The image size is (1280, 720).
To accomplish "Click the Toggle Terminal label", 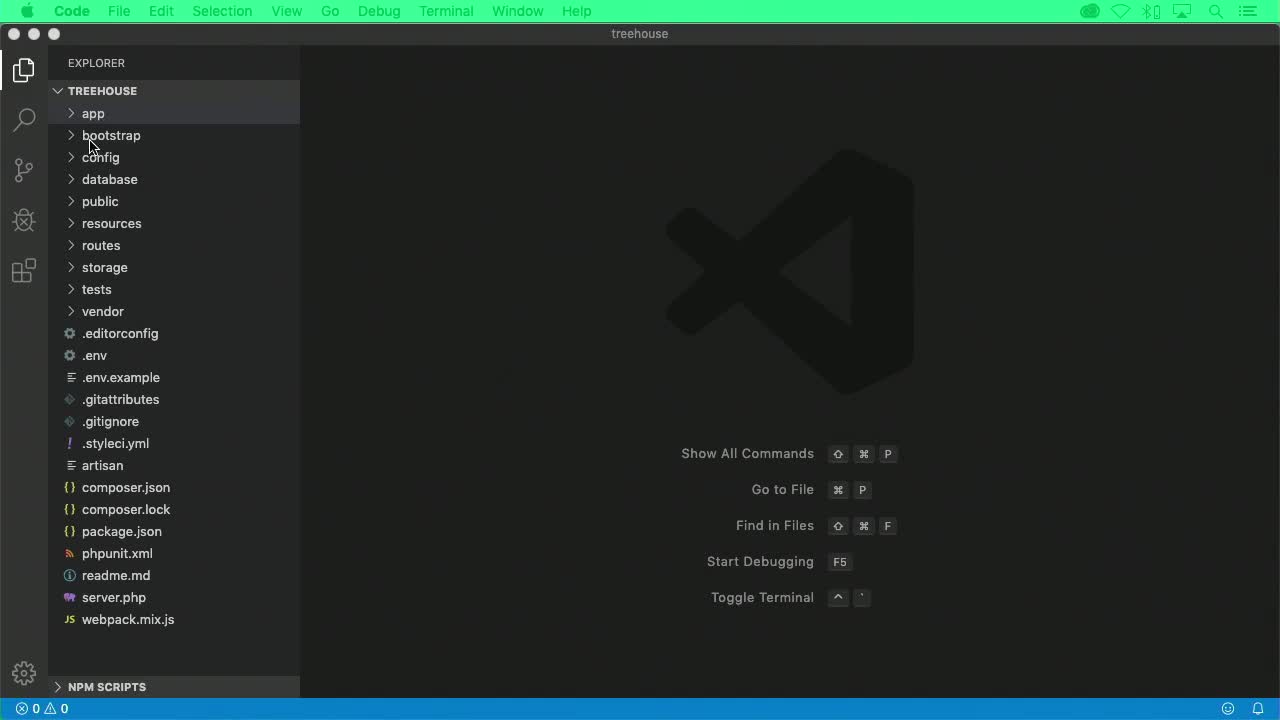I will tap(762, 597).
